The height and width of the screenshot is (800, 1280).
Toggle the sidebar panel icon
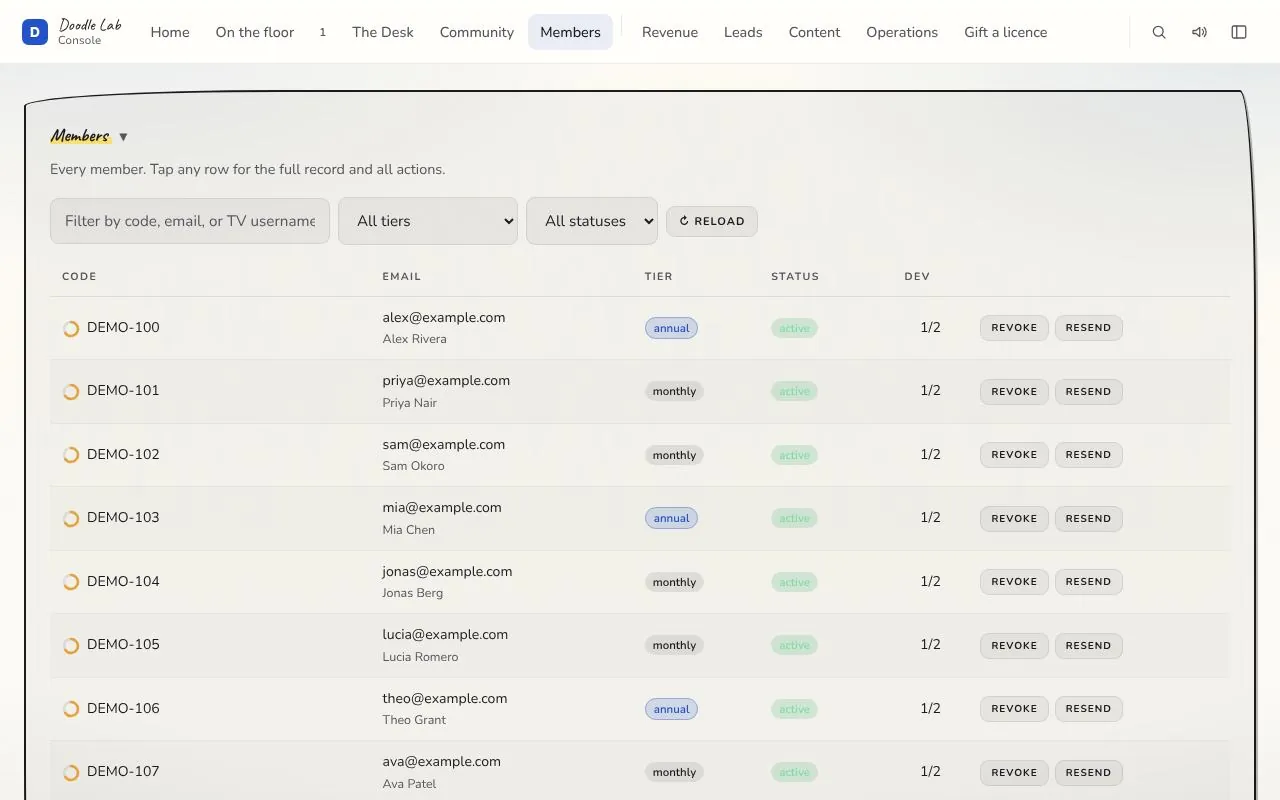point(1239,32)
